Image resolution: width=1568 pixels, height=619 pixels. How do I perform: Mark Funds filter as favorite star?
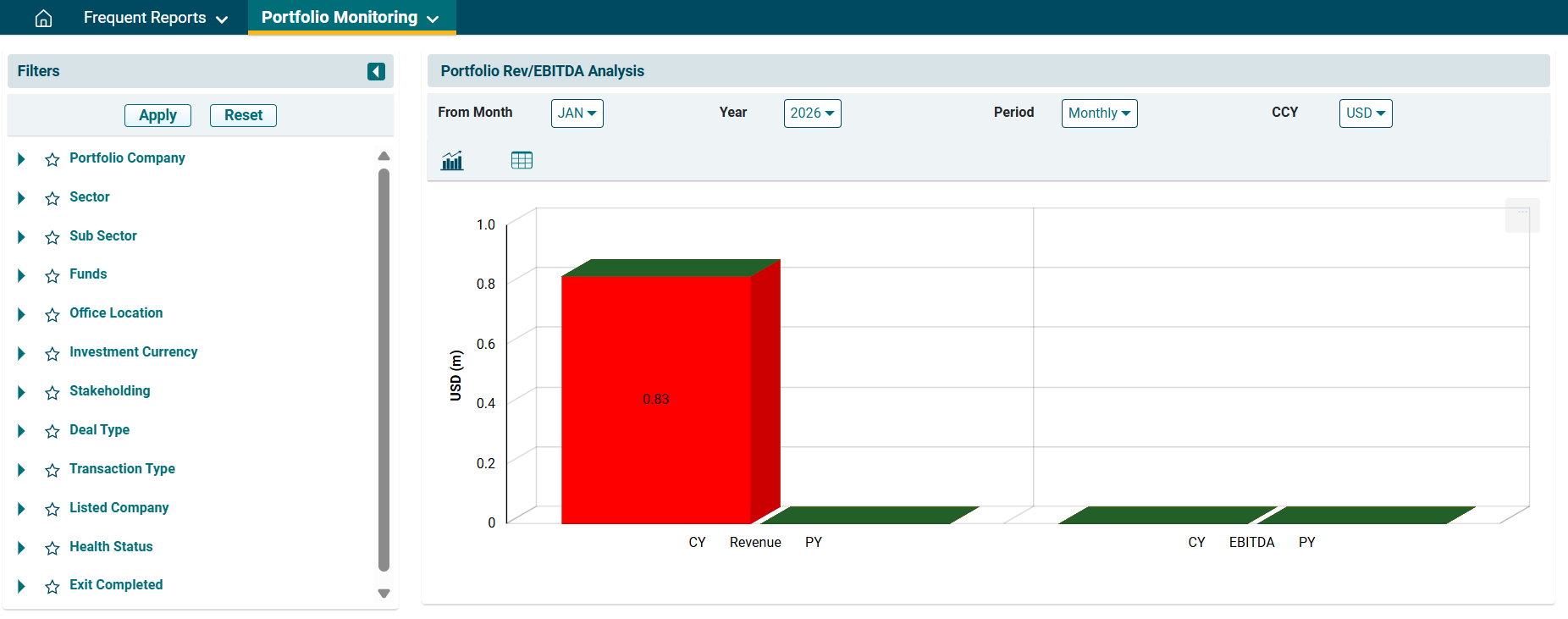coord(52,275)
